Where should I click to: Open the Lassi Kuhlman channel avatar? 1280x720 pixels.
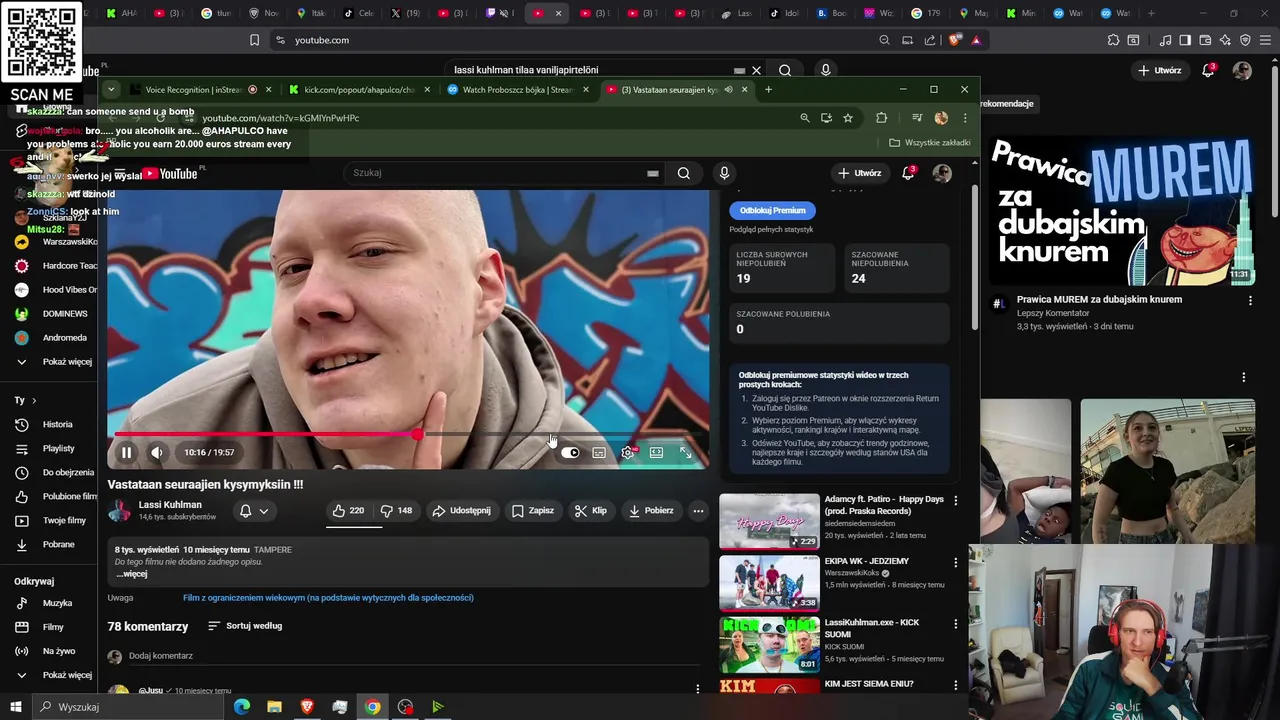point(119,511)
